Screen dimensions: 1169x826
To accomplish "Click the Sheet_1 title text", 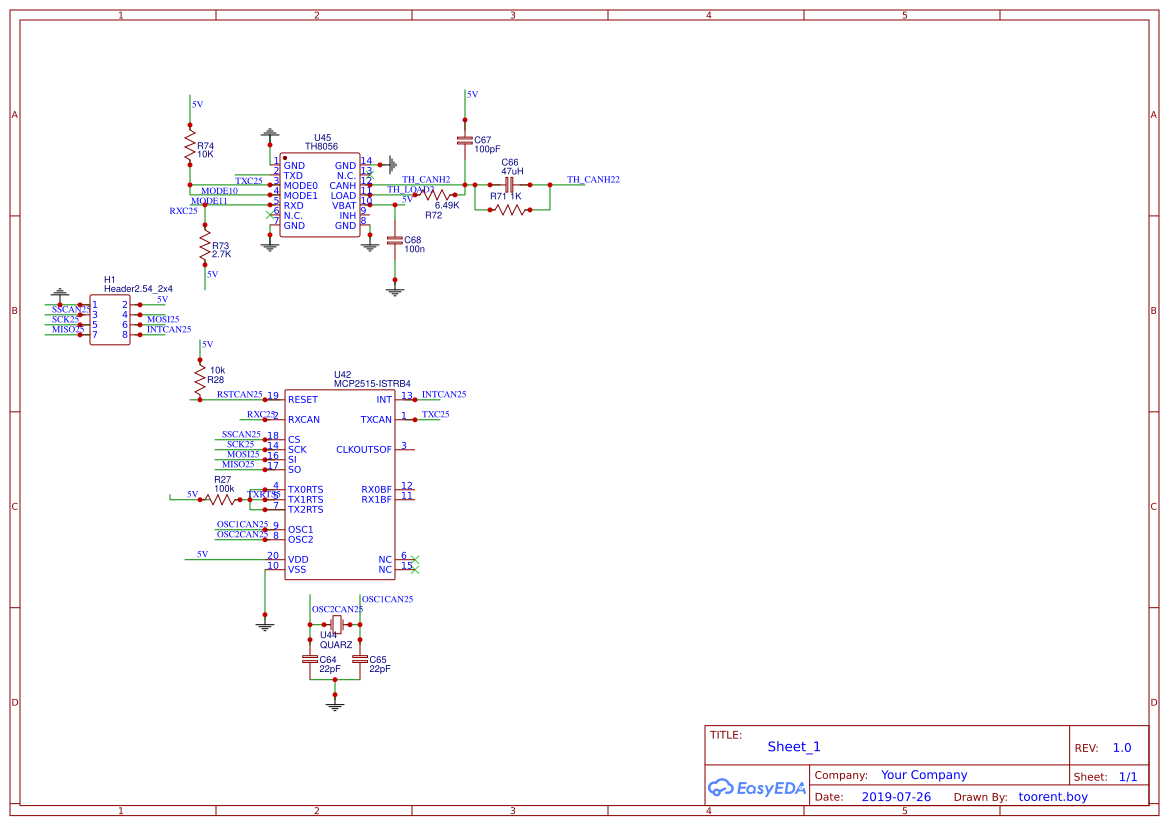I will pos(793,747).
